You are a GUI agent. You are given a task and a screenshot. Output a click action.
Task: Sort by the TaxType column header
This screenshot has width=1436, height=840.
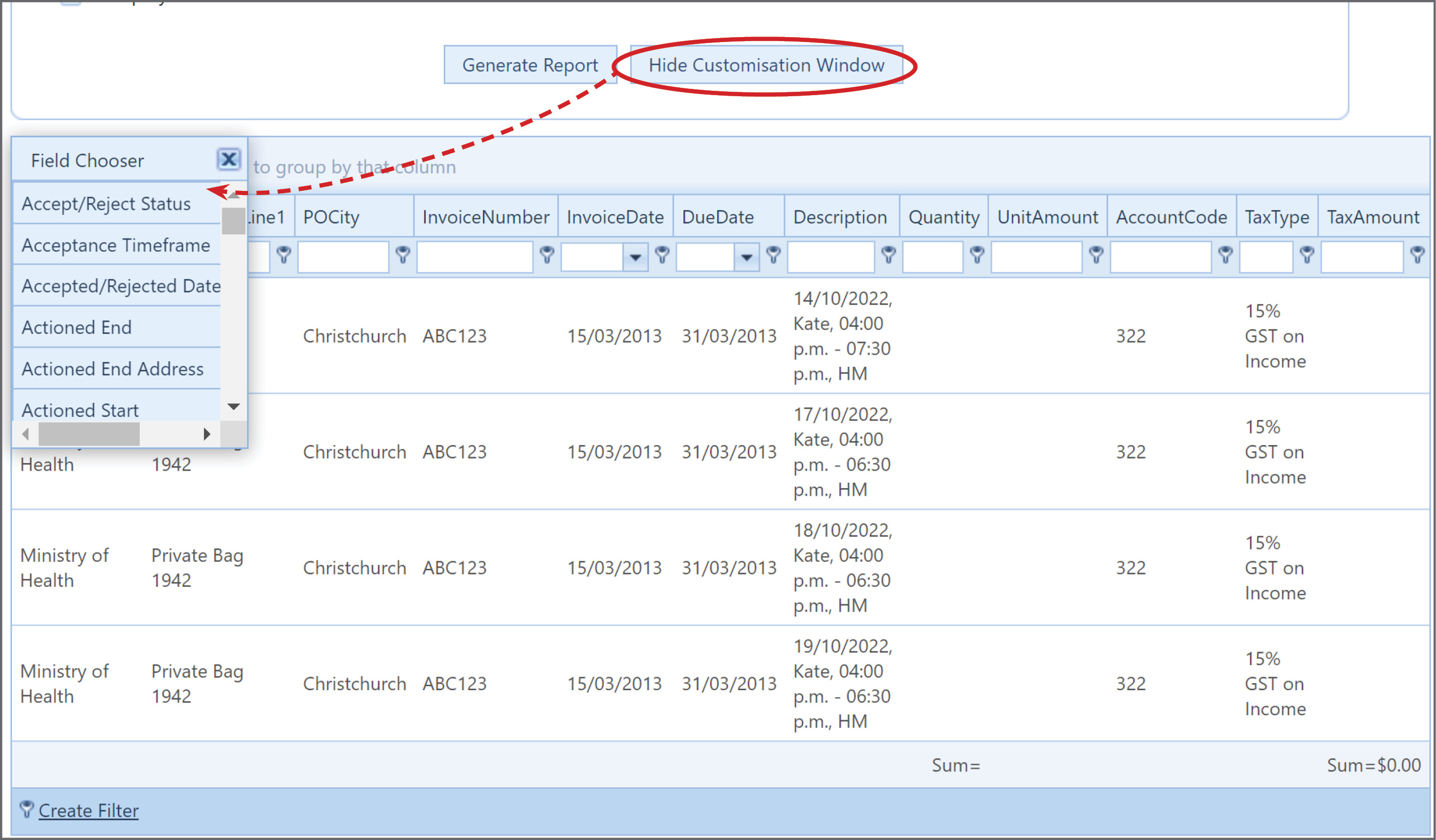(1277, 217)
